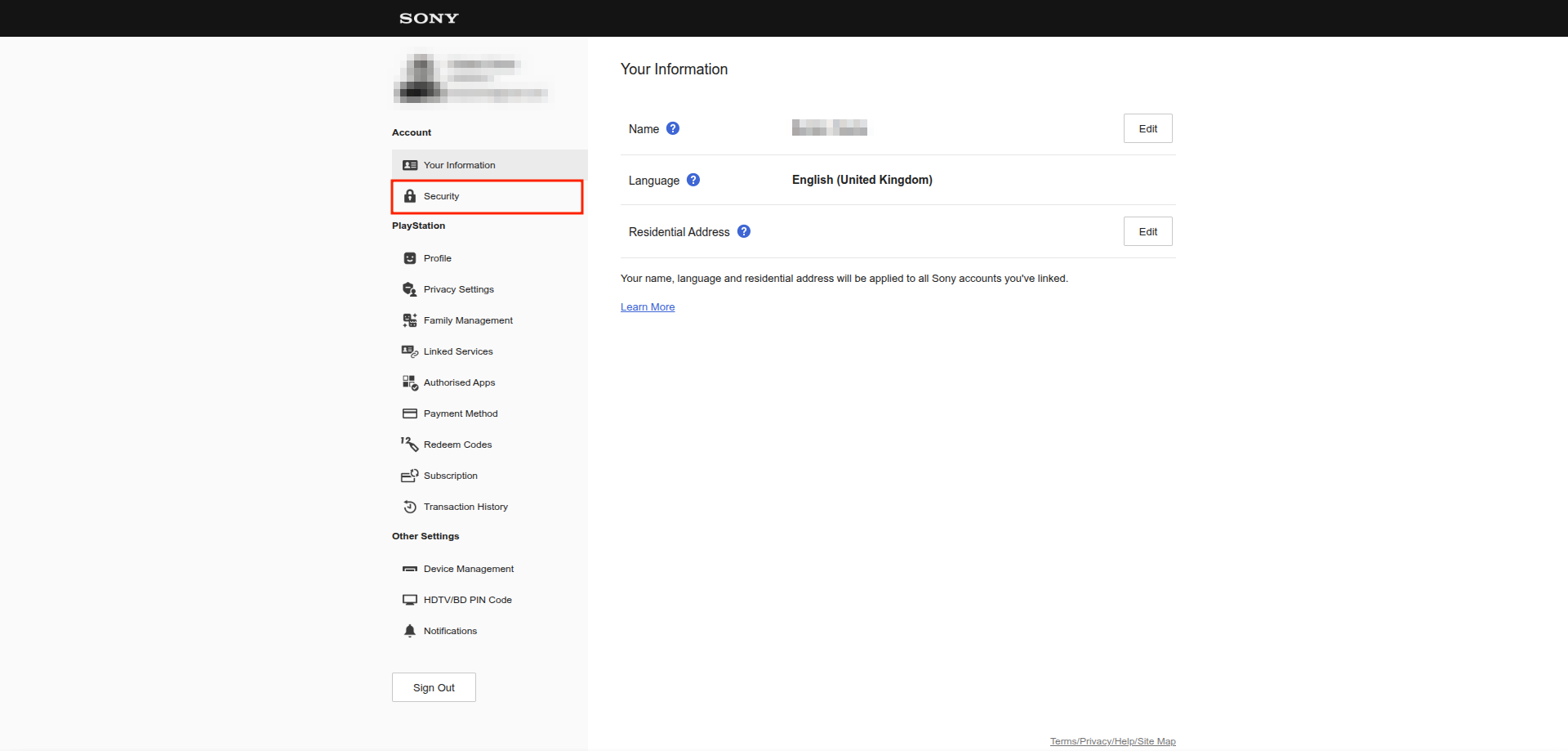Click the Family Management icon
The image size is (1568, 751).
410,320
